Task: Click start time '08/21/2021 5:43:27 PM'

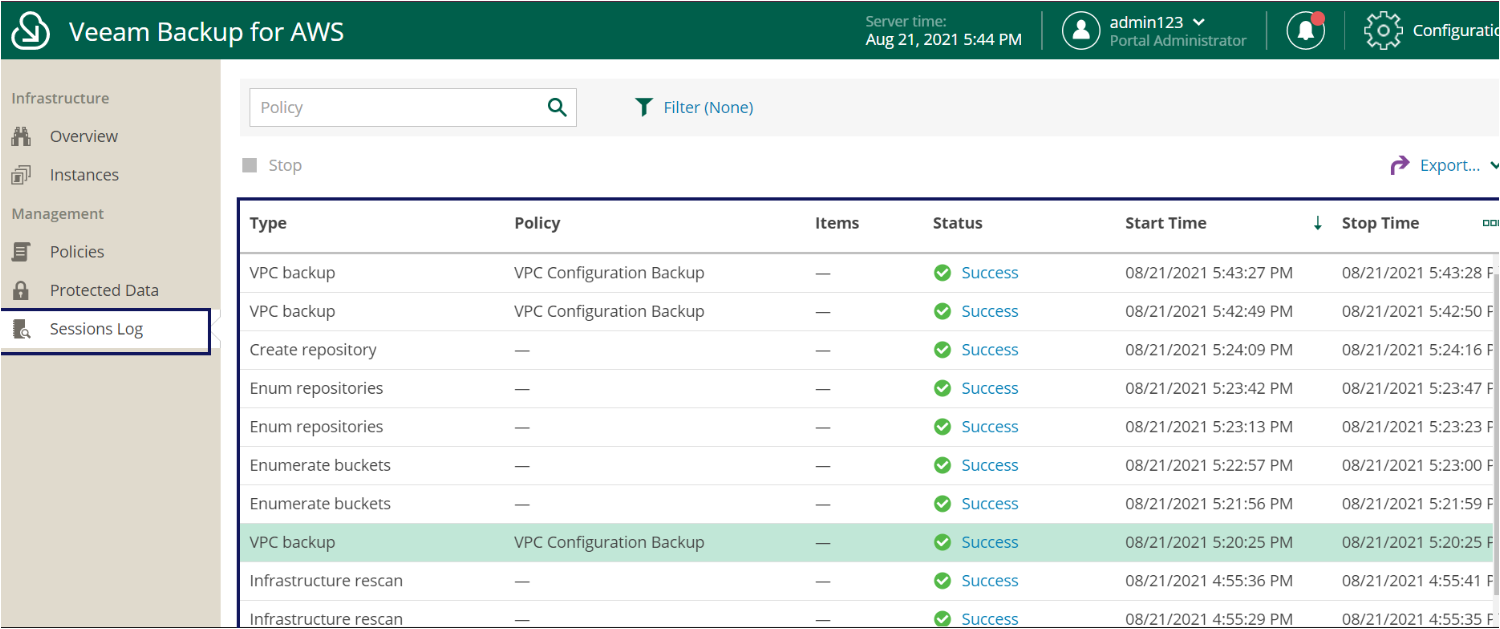Action: click(1209, 273)
